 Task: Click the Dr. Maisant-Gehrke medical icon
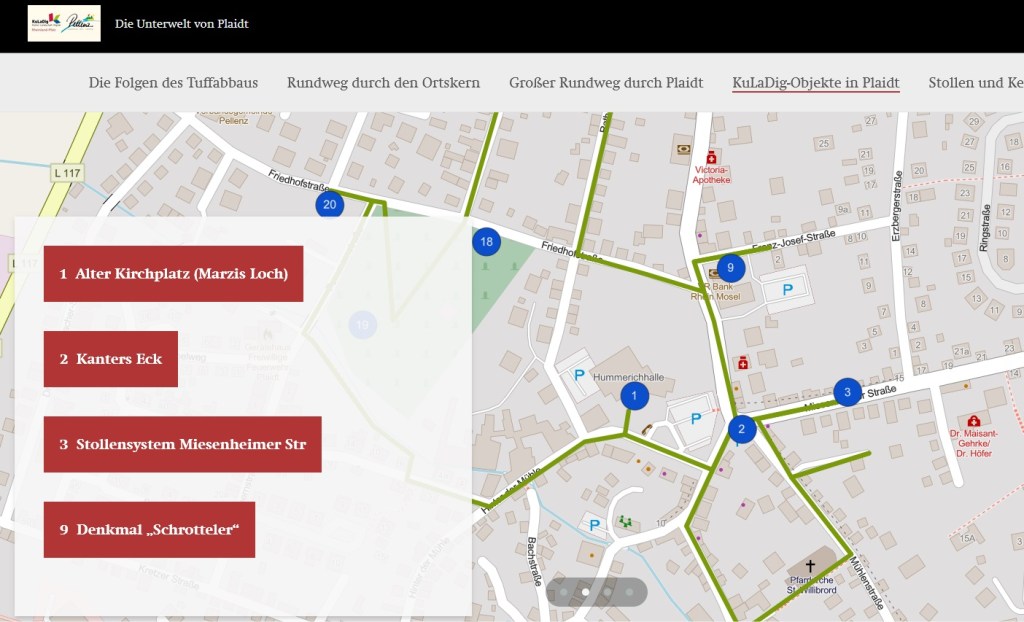click(x=973, y=420)
